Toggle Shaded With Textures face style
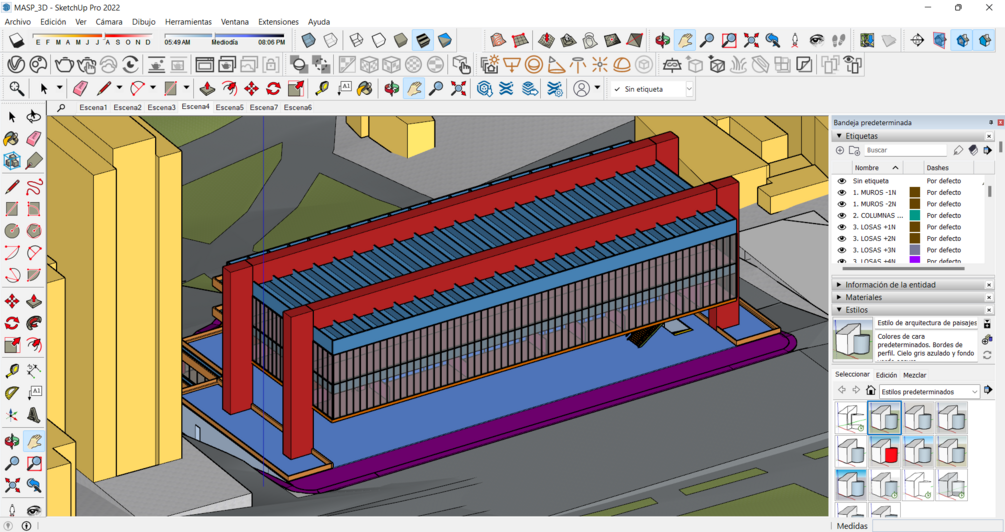 tap(423, 40)
